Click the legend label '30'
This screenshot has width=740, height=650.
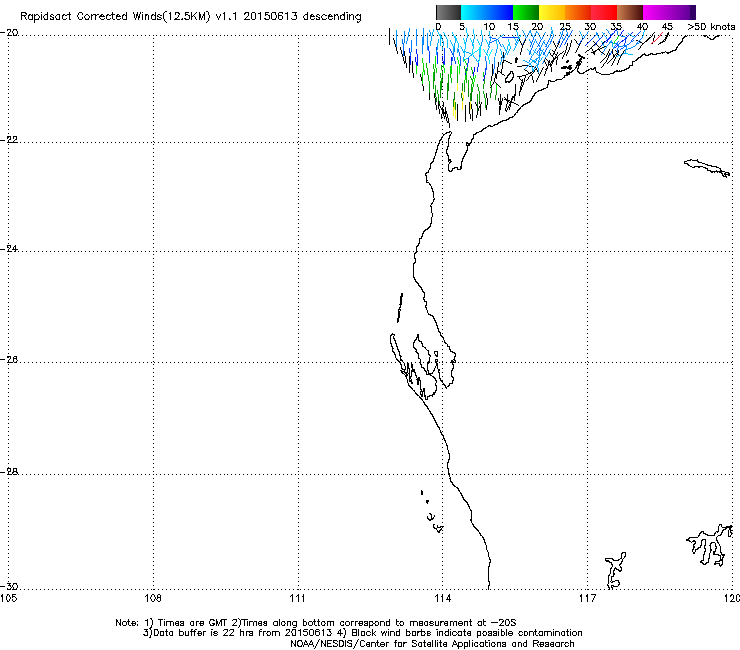[x=590, y=27]
